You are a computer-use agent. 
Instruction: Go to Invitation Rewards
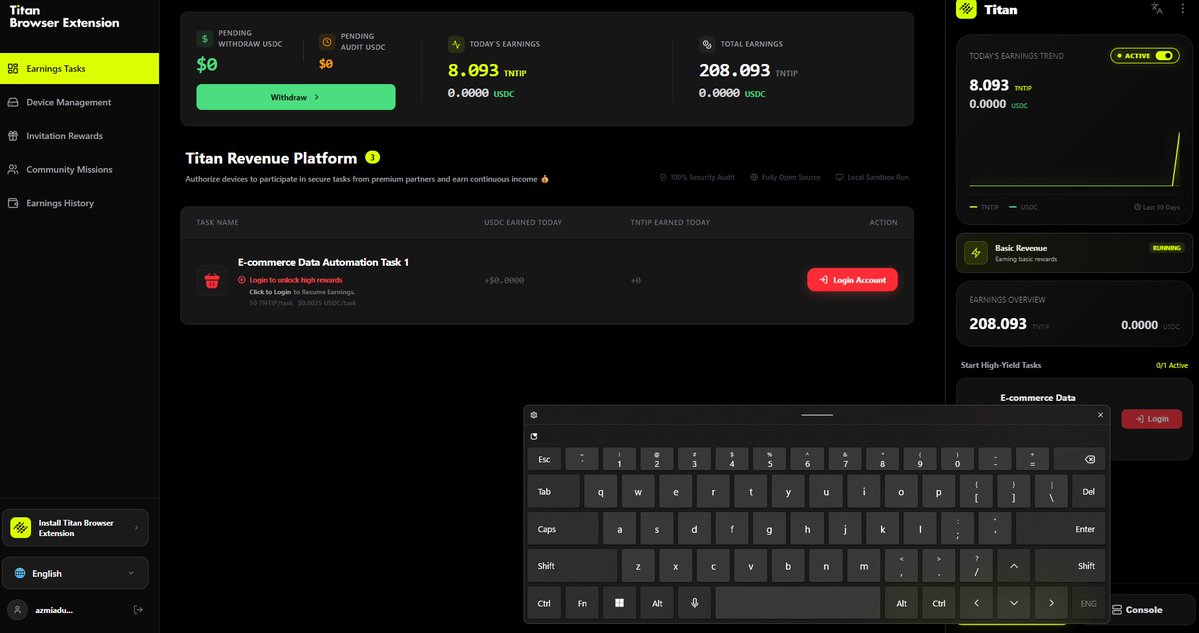[80, 135]
